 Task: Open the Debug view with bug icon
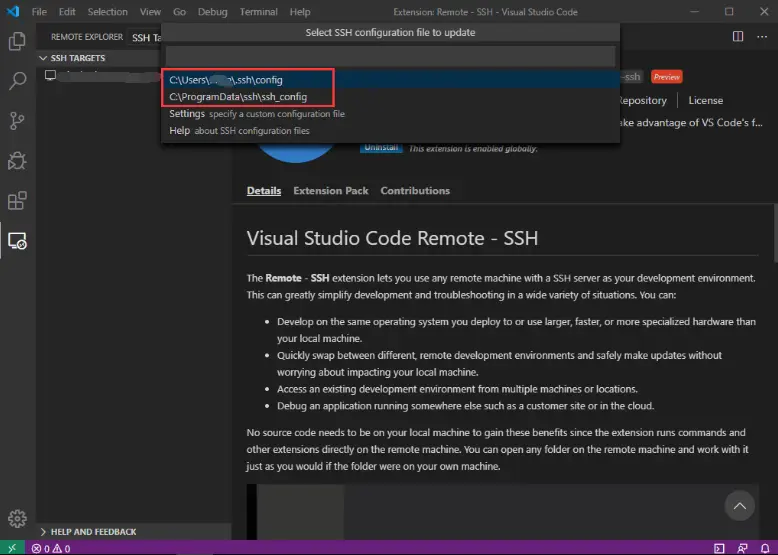coord(17,161)
